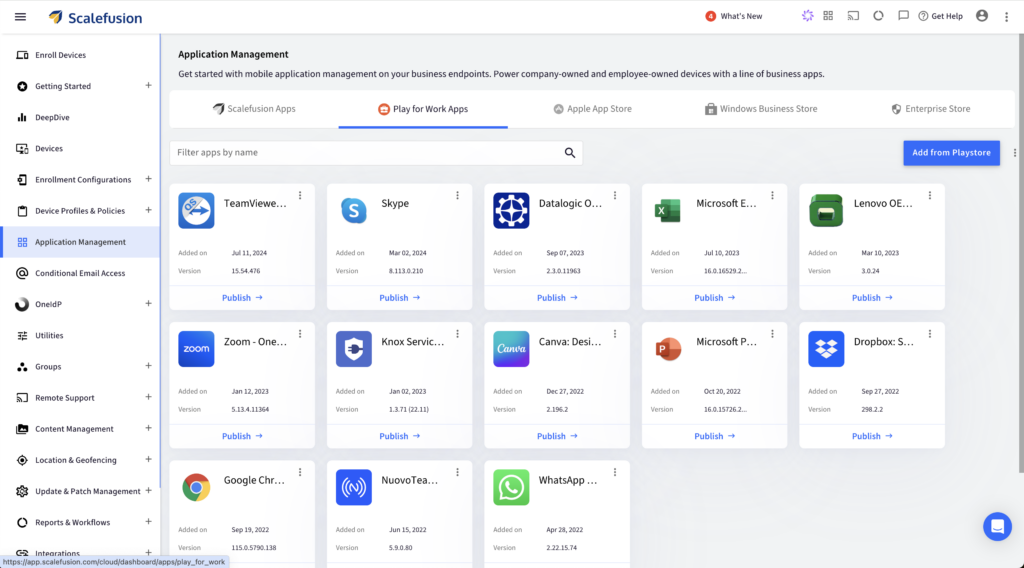1024x568 pixels.
Task: Click Add from Playstore button
Action: click(x=951, y=153)
